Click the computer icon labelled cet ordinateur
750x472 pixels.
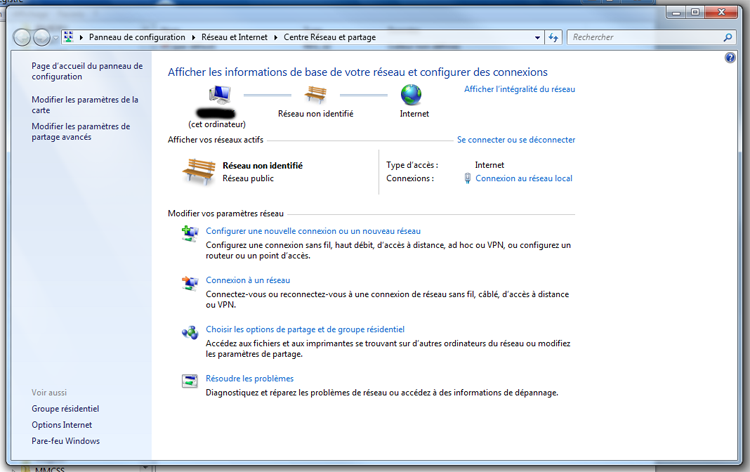(x=220, y=95)
